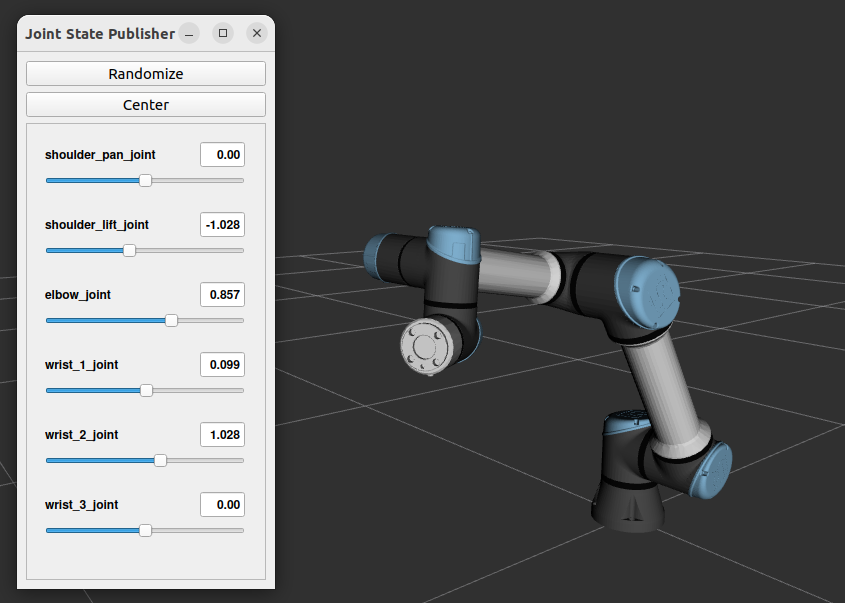Viewport: 845px width, 603px height.
Task: Focus the wrist_1_joint value field showing 0.099
Action: click(222, 365)
